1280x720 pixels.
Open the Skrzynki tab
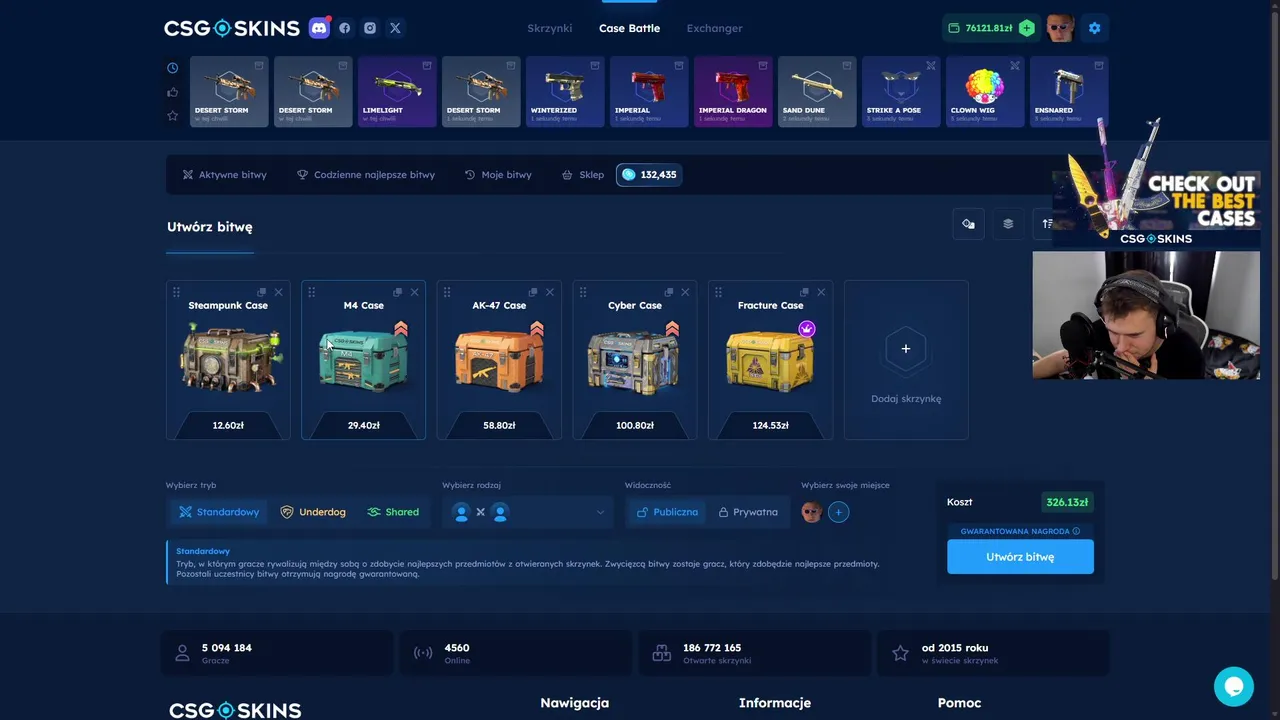click(550, 28)
